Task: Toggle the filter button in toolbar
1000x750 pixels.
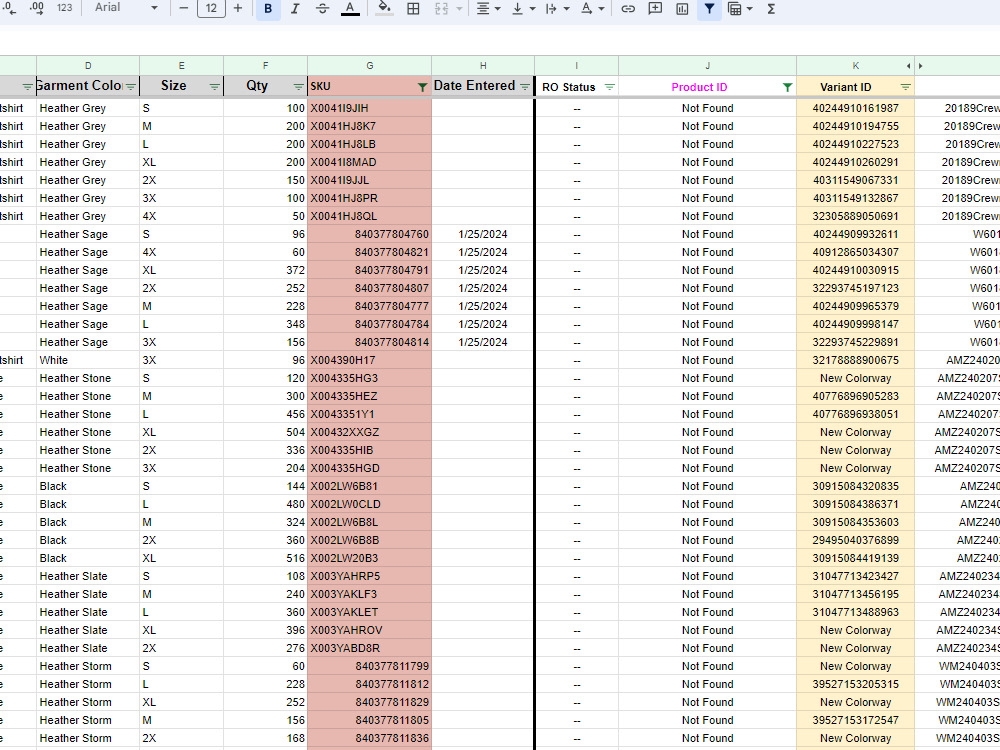Action: coord(709,9)
